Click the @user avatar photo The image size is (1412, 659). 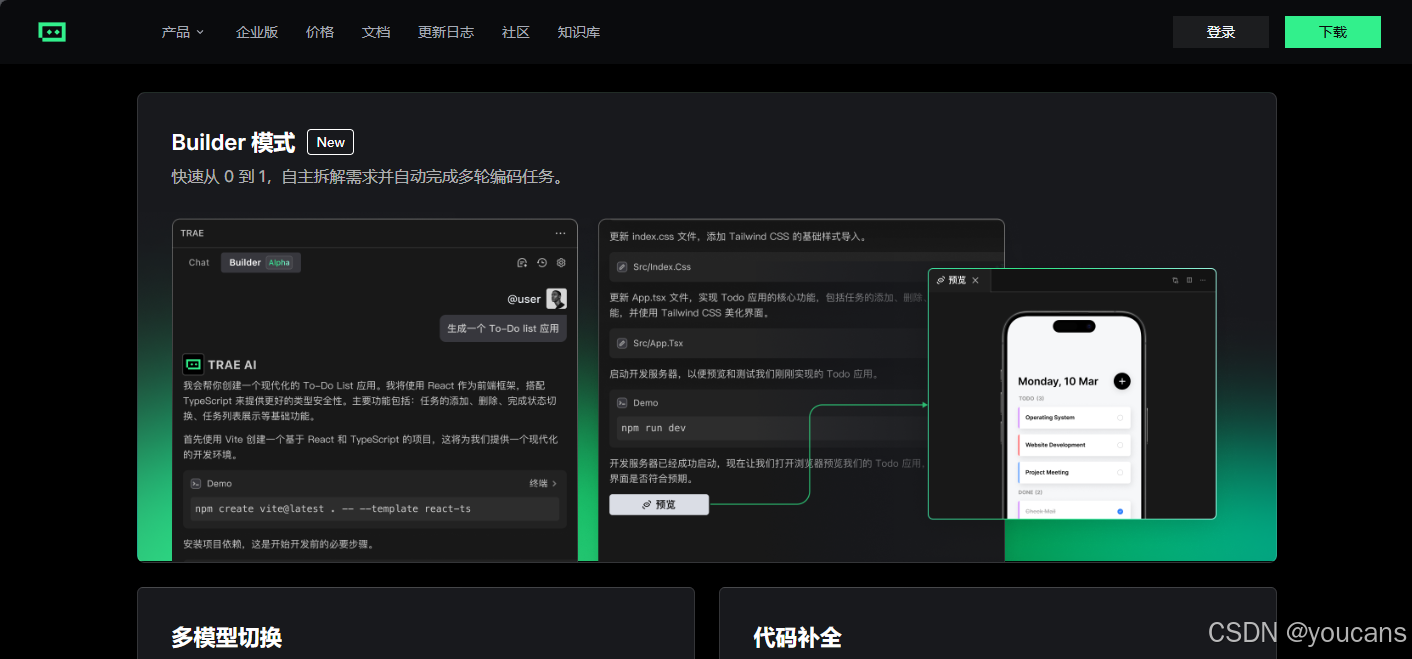click(556, 298)
